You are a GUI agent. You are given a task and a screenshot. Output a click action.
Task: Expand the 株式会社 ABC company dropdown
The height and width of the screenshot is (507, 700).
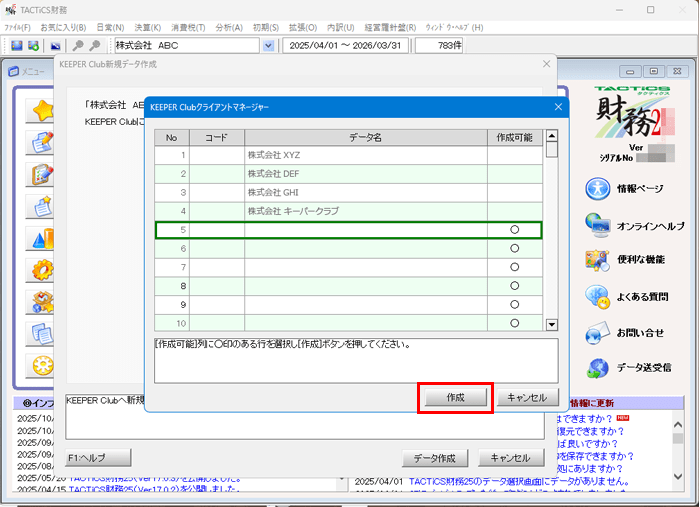tap(268, 46)
